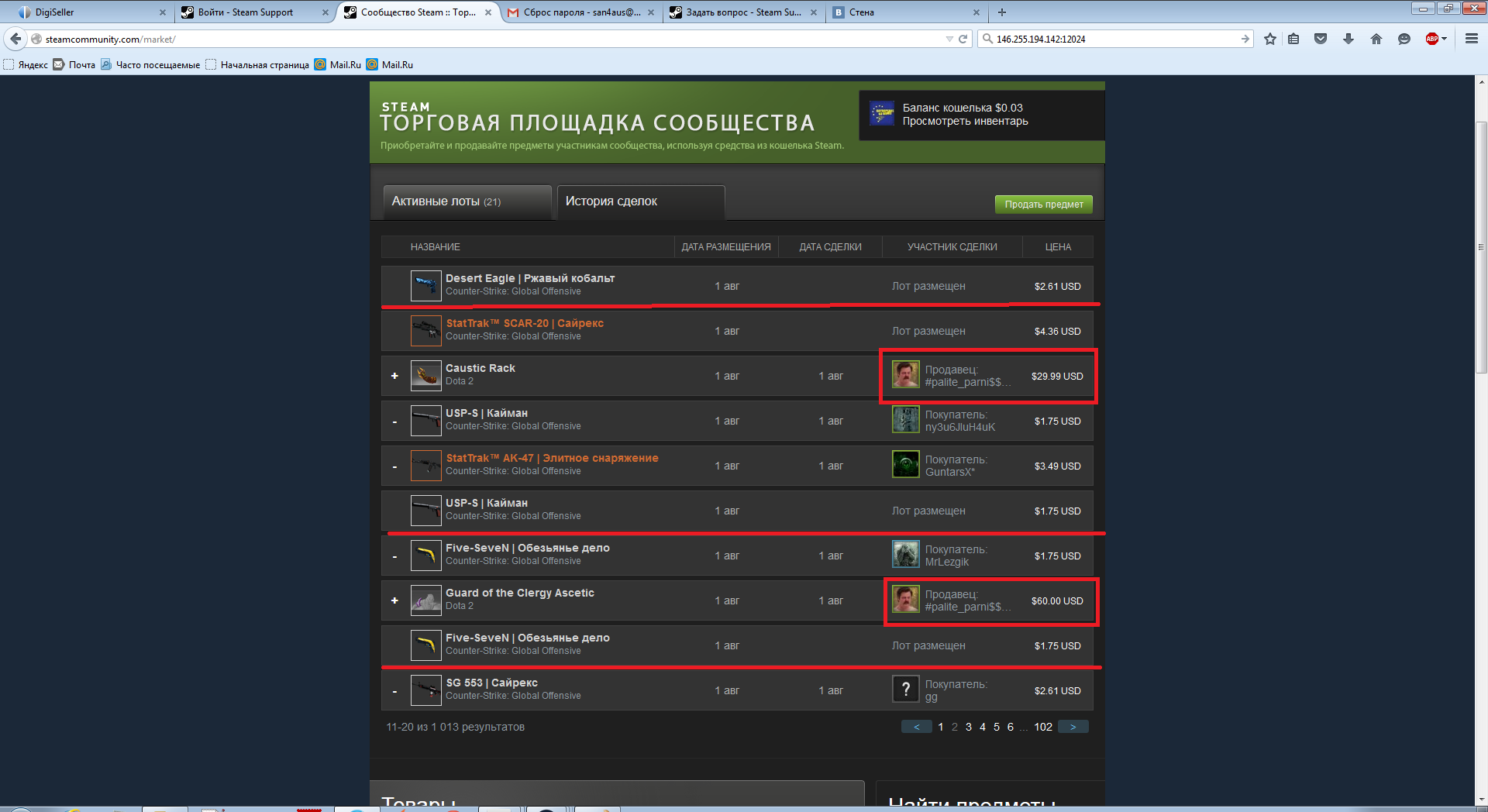Jump to results page 6

(x=1011, y=727)
